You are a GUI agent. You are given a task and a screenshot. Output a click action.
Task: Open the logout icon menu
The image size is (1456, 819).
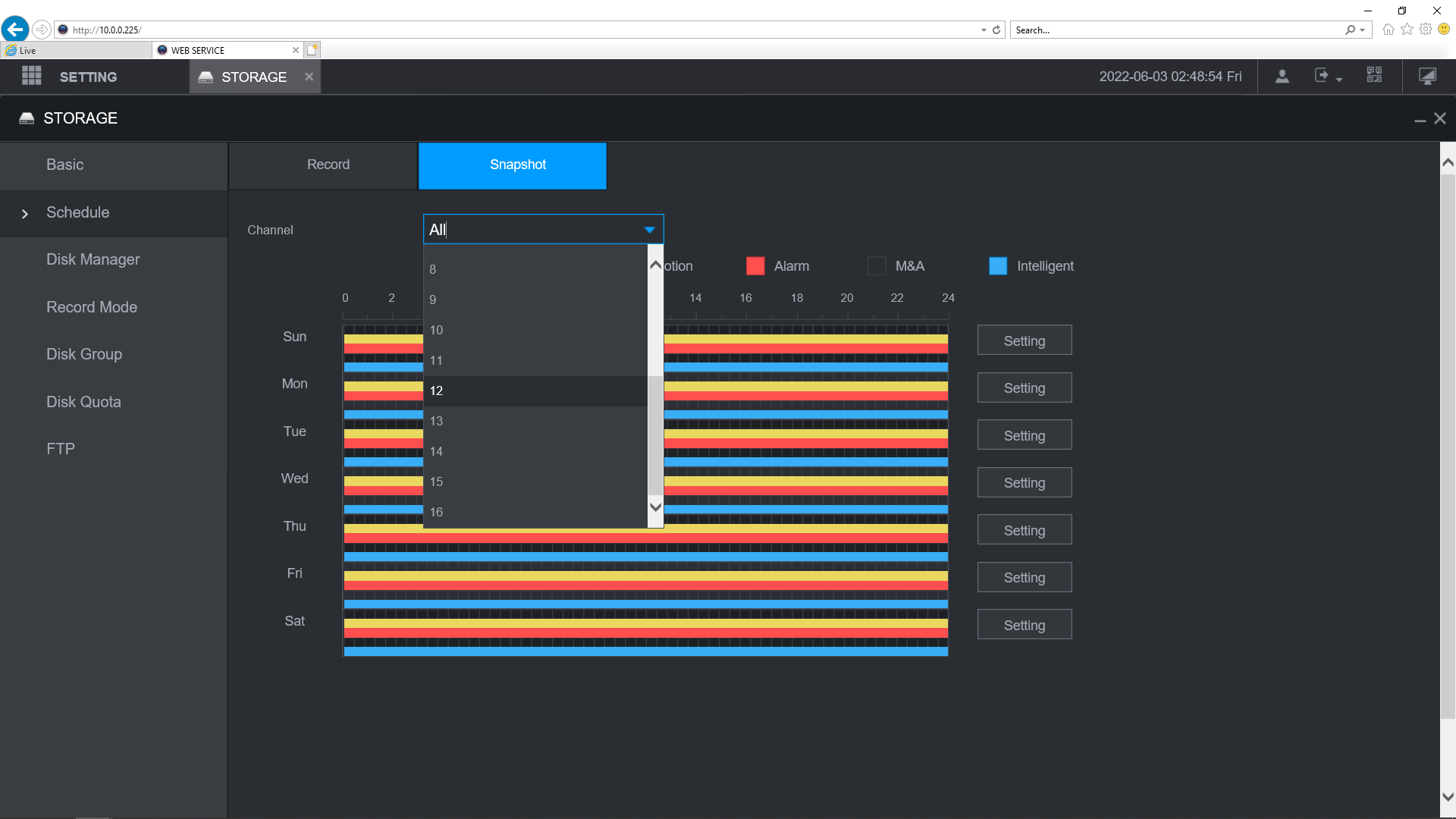pos(1328,76)
